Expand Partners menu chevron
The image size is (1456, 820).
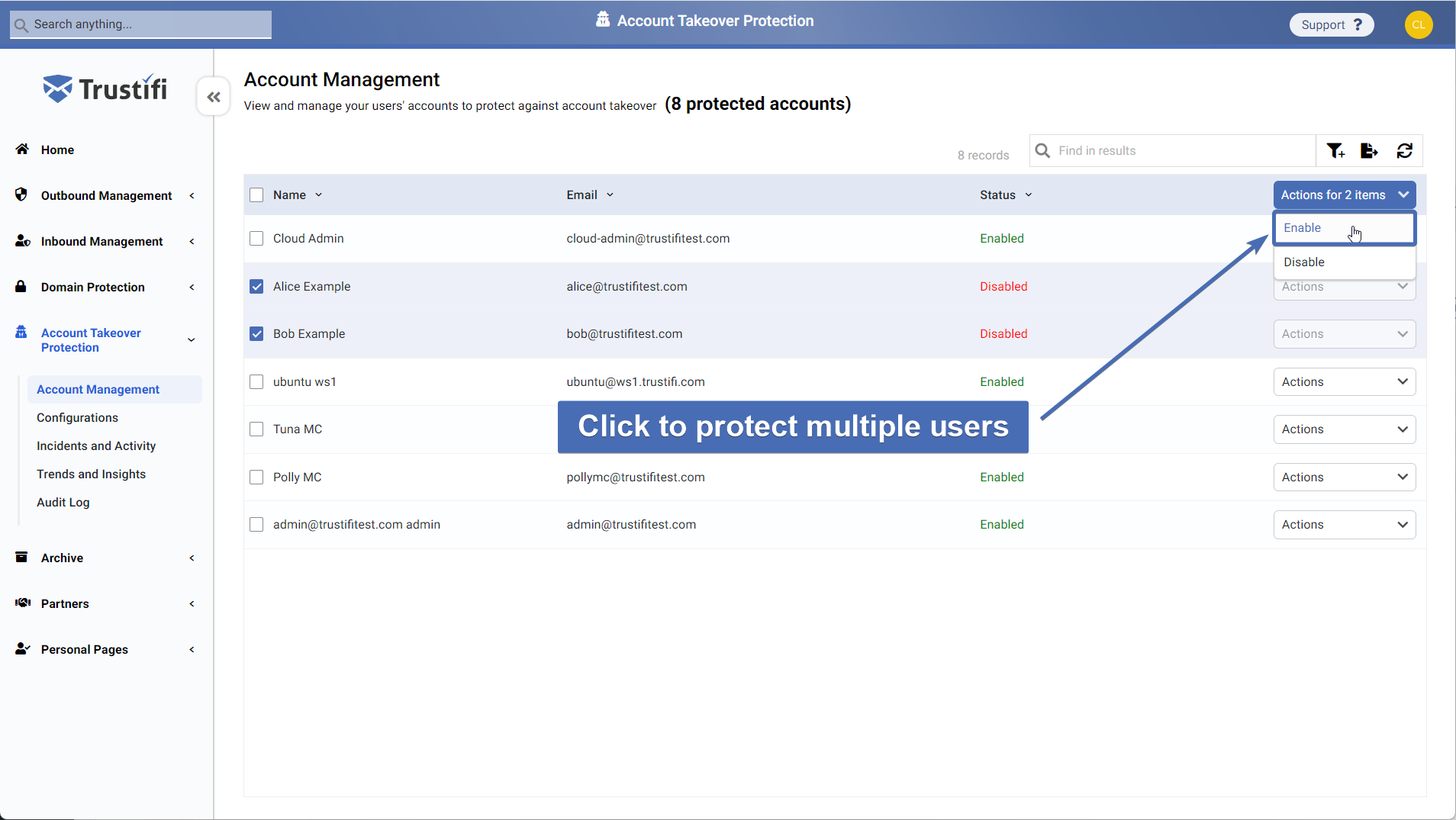[x=192, y=603]
